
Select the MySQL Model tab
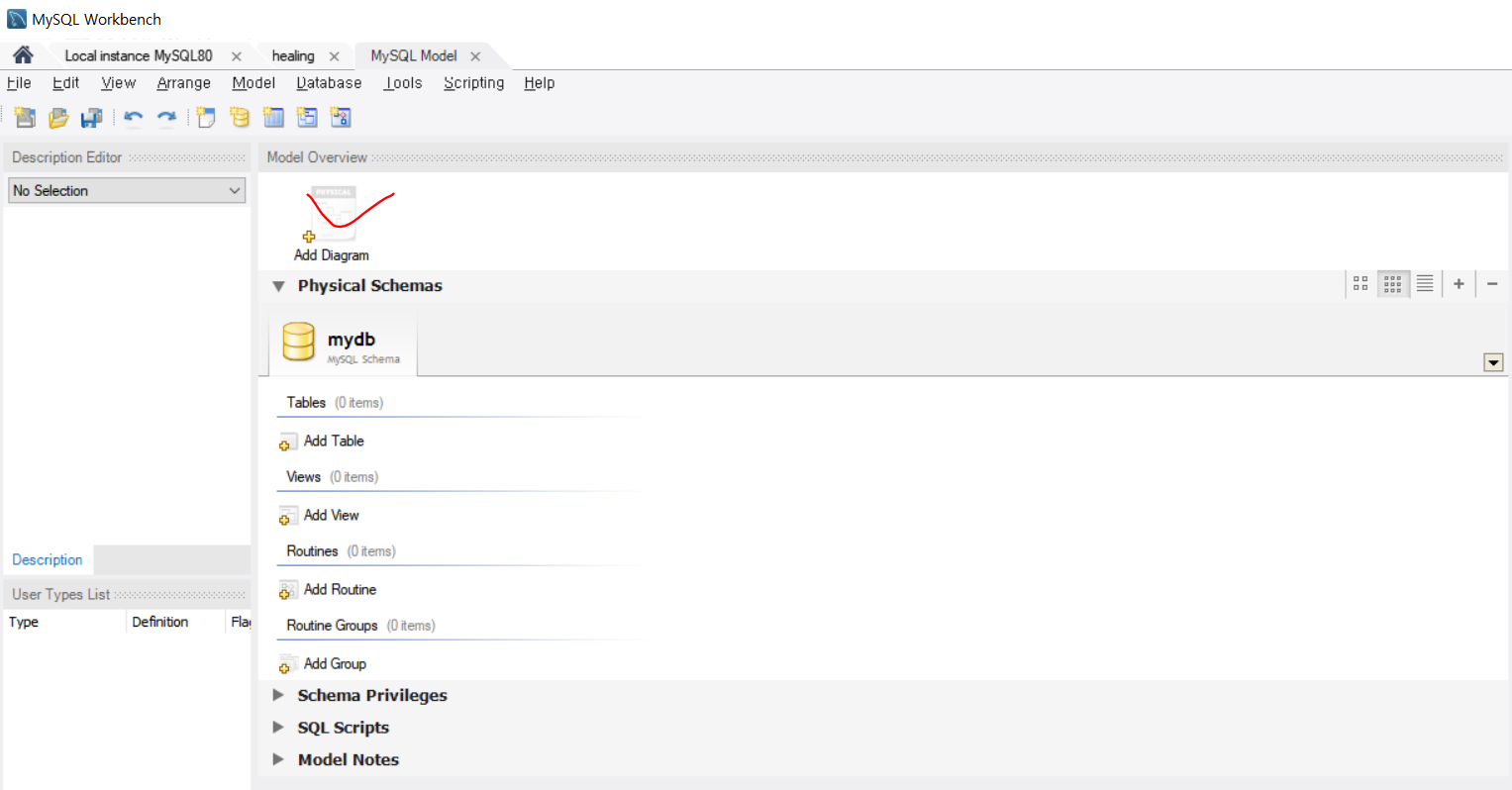[x=414, y=56]
